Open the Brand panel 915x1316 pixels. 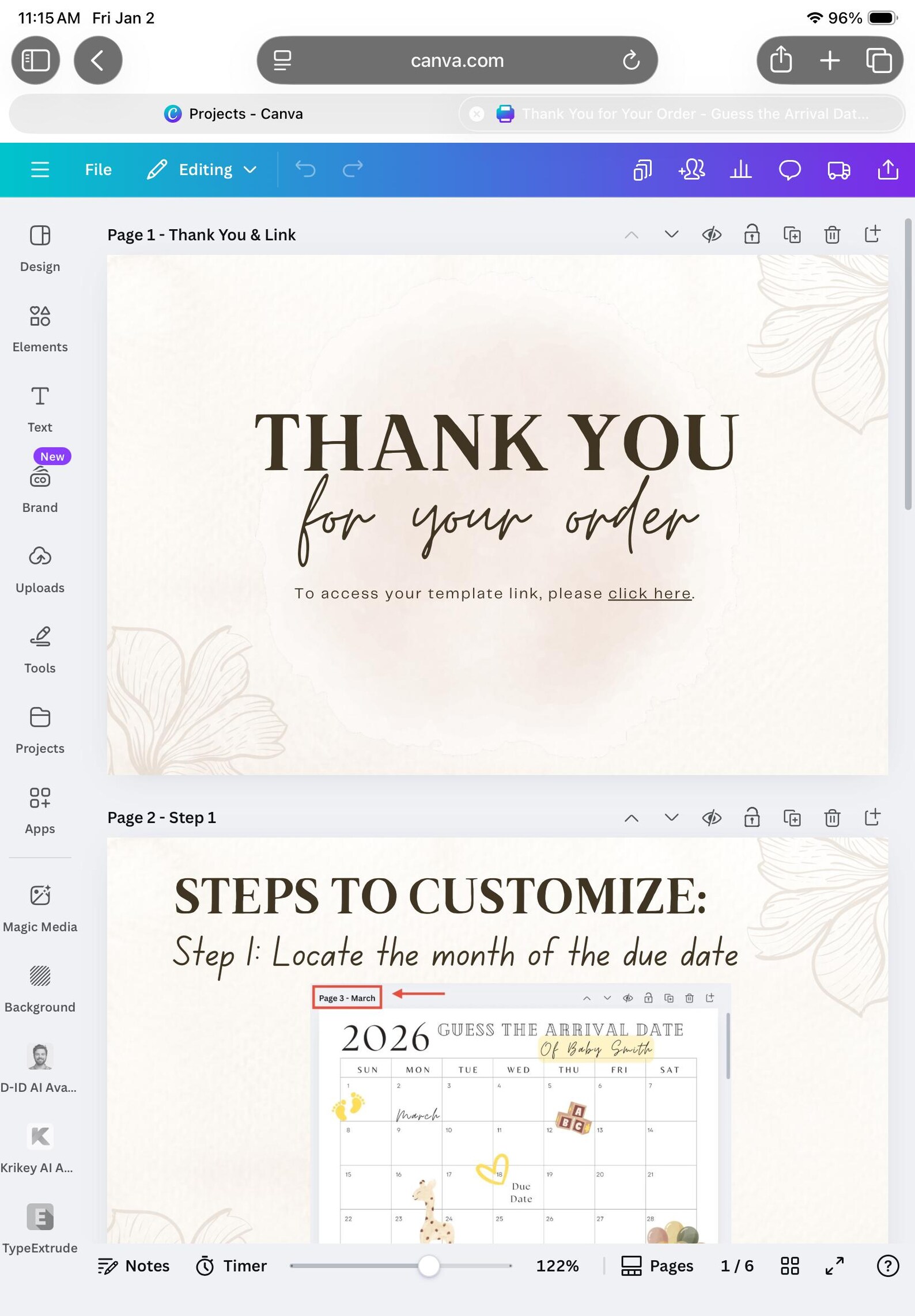[x=40, y=490]
